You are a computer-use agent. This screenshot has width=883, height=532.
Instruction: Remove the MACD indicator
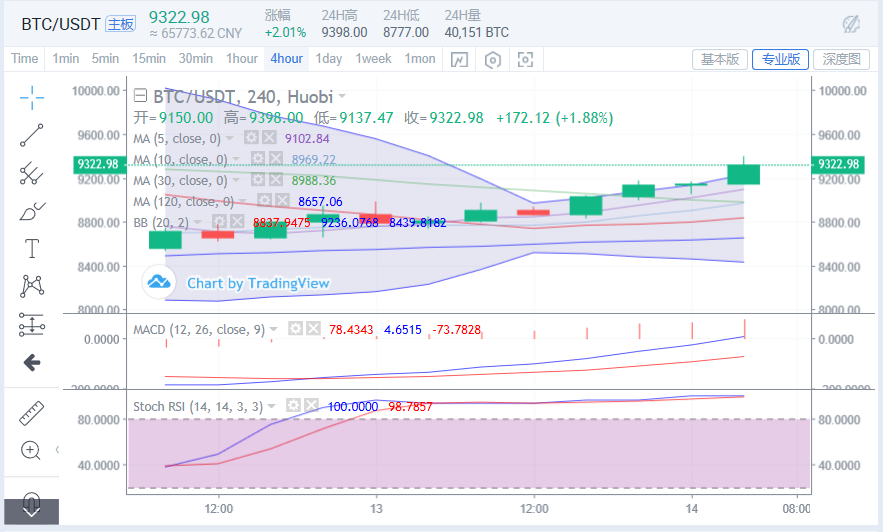click(x=314, y=328)
